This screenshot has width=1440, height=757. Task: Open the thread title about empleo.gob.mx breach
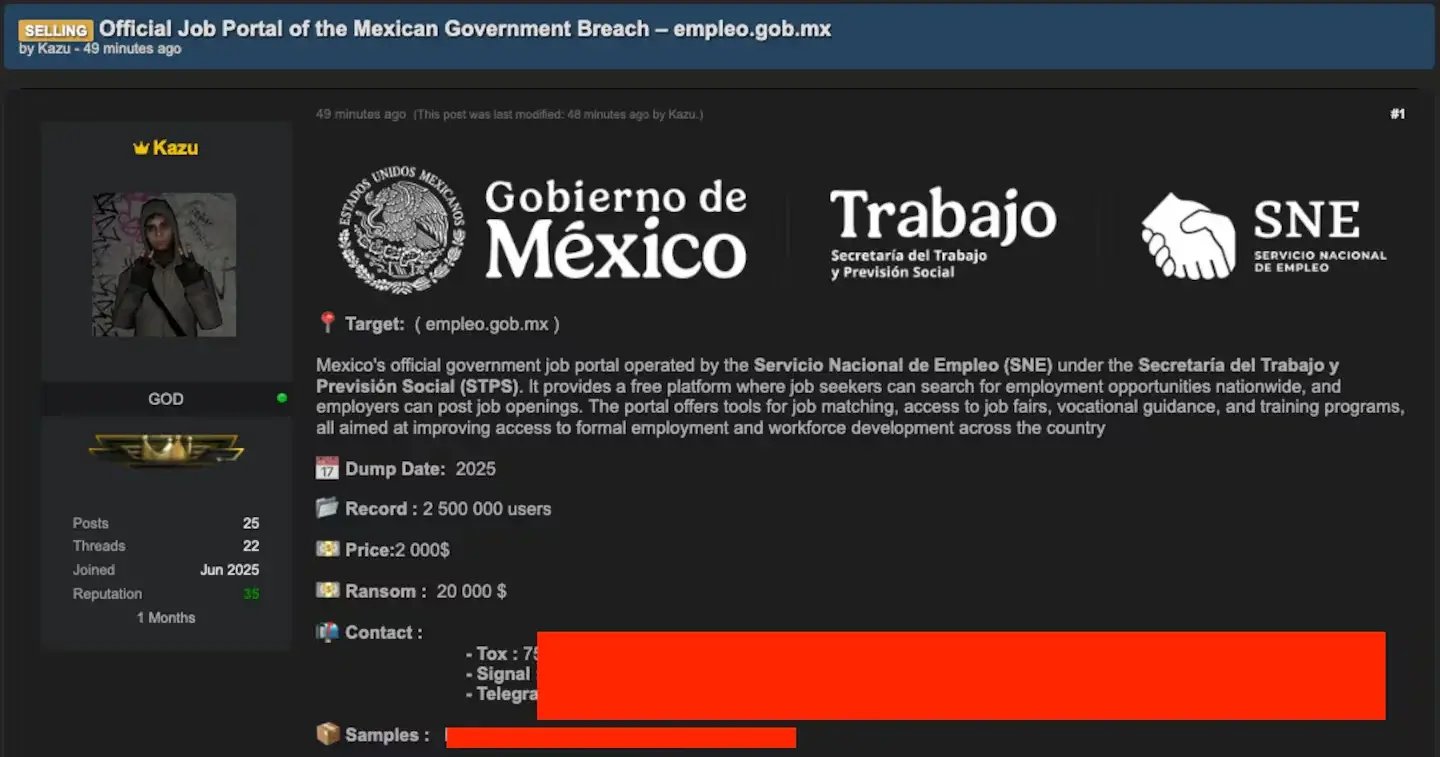[x=465, y=28]
